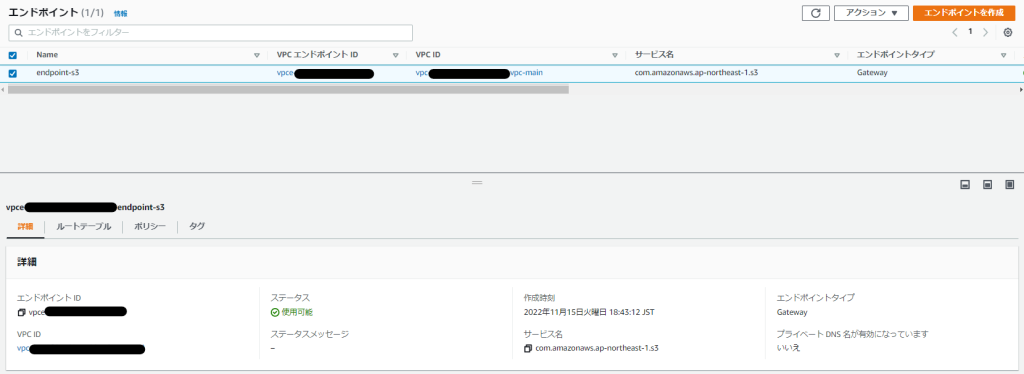The image size is (1024, 374).
Task: Click Gateway value in the details panel
Action: coord(792,312)
